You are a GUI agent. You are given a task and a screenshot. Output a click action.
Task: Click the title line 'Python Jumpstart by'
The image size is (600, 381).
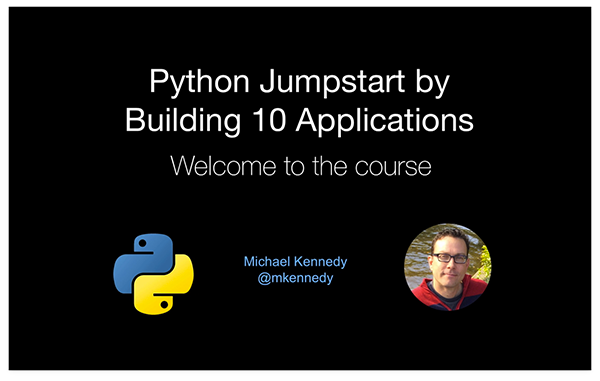[299, 82]
